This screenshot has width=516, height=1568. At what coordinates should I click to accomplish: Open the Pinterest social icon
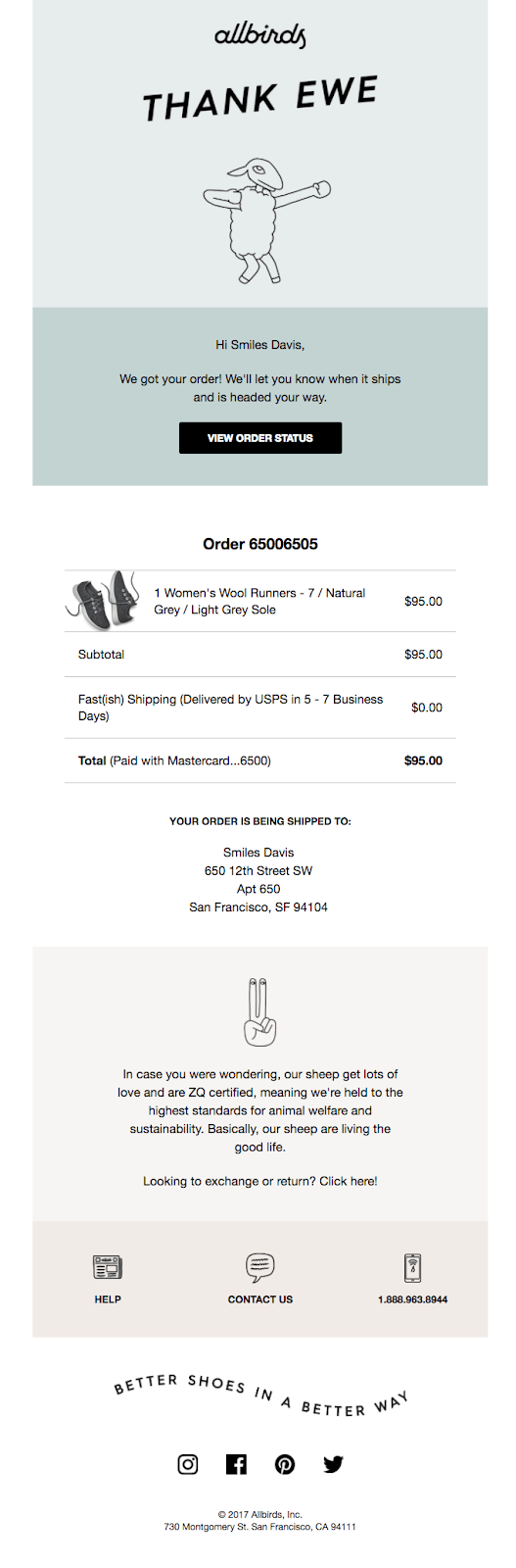tap(285, 1464)
